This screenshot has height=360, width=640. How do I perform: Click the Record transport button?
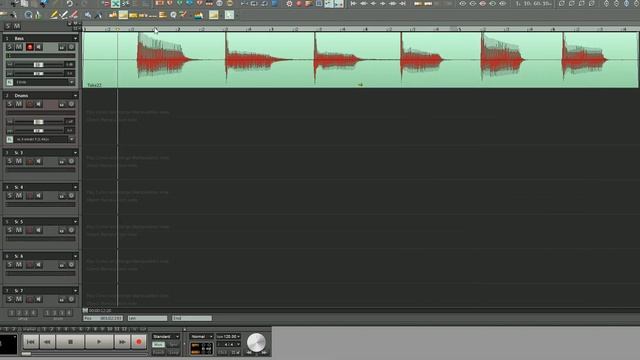pyautogui.click(x=138, y=342)
